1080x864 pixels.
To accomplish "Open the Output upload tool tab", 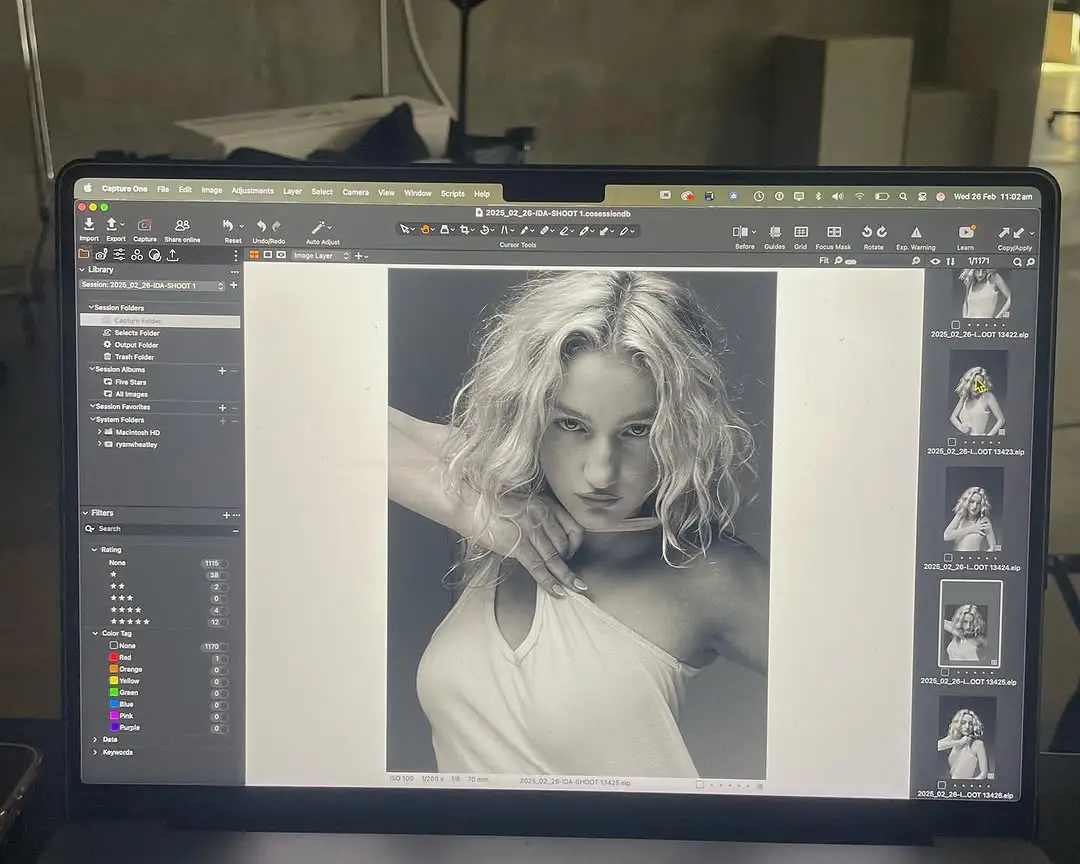I will 173,255.
